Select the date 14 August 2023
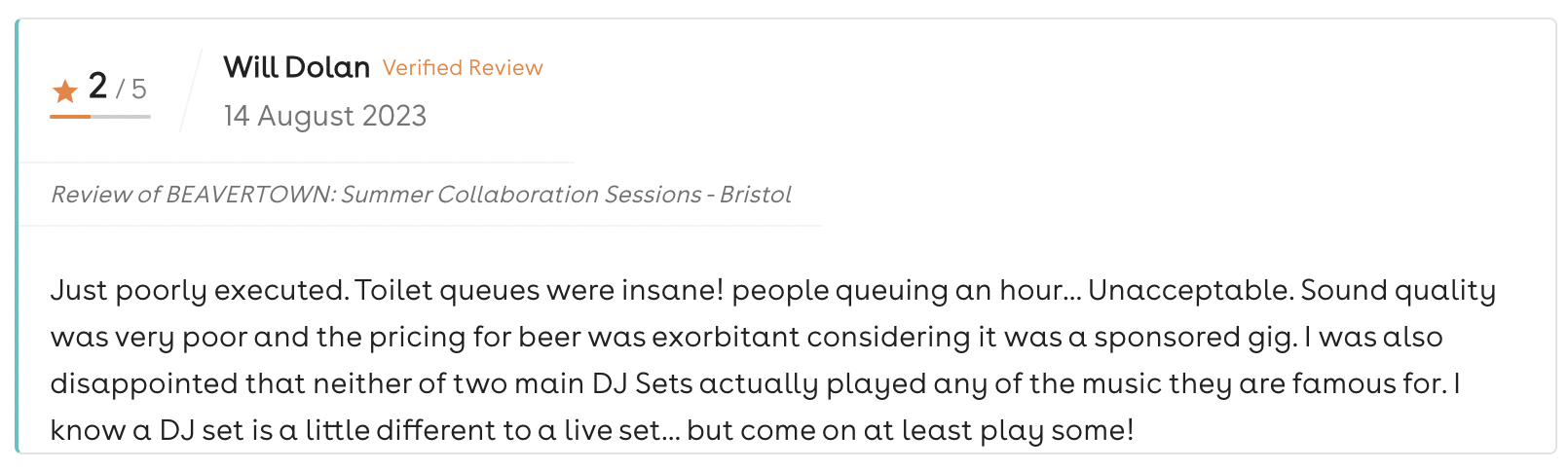1568x470 pixels. pyautogui.click(x=325, y=116)
